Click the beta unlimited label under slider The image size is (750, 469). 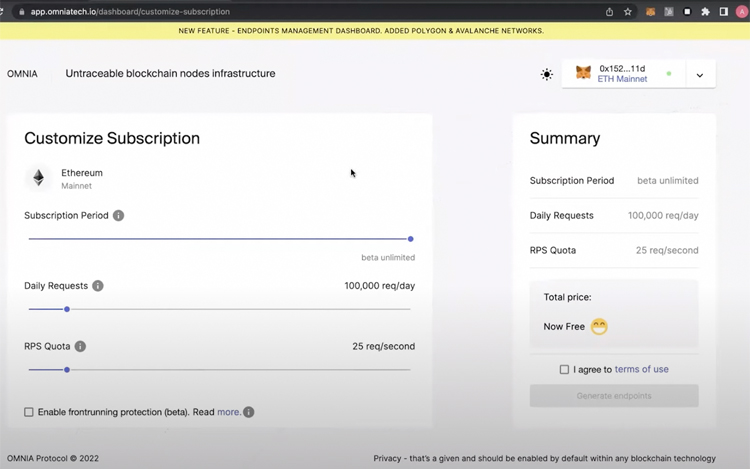388,258
